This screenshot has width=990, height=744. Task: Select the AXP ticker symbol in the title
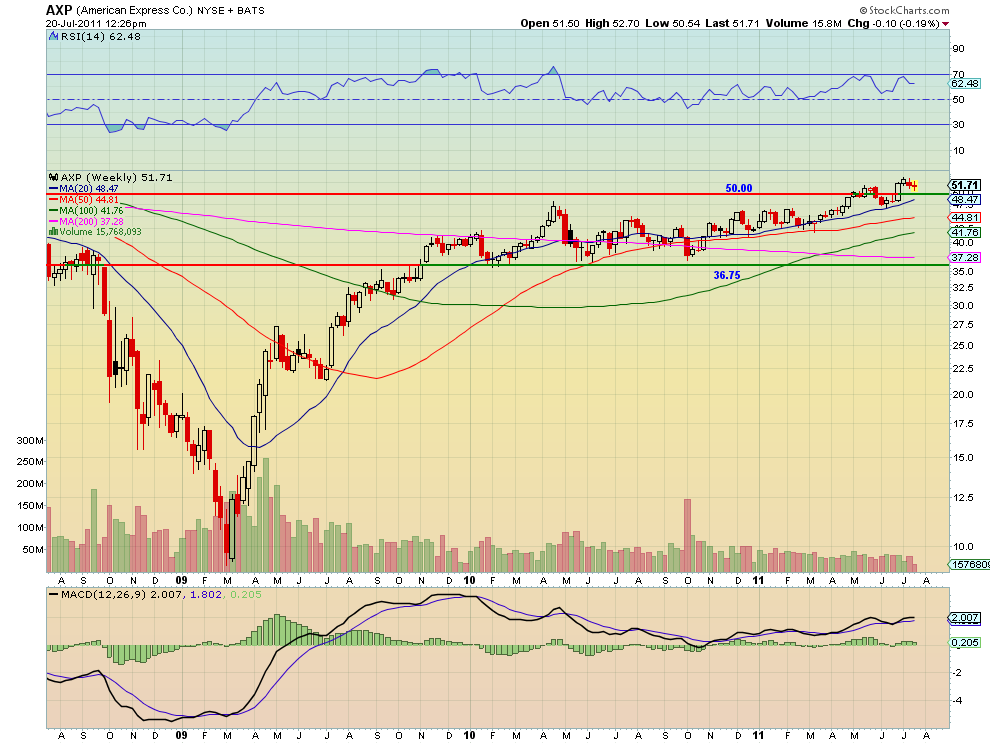pyautogui.click(x=59, y=10)
